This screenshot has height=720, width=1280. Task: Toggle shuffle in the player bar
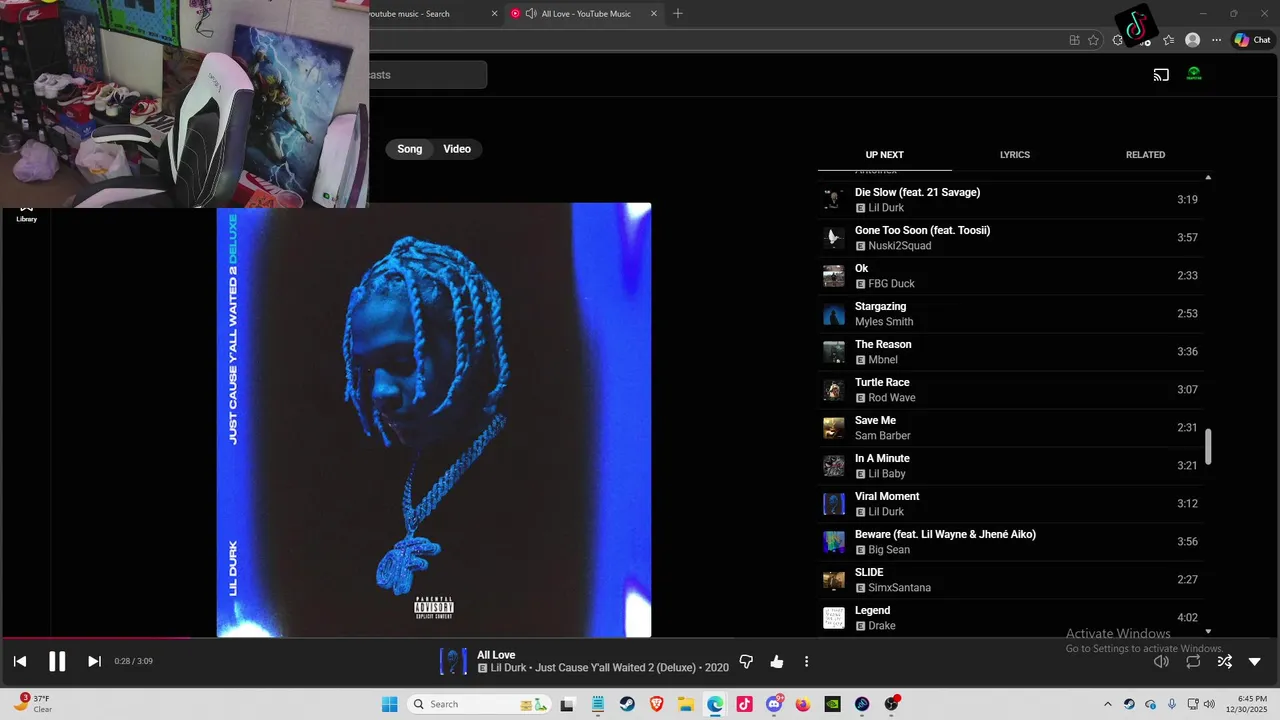pos(1225,661)
